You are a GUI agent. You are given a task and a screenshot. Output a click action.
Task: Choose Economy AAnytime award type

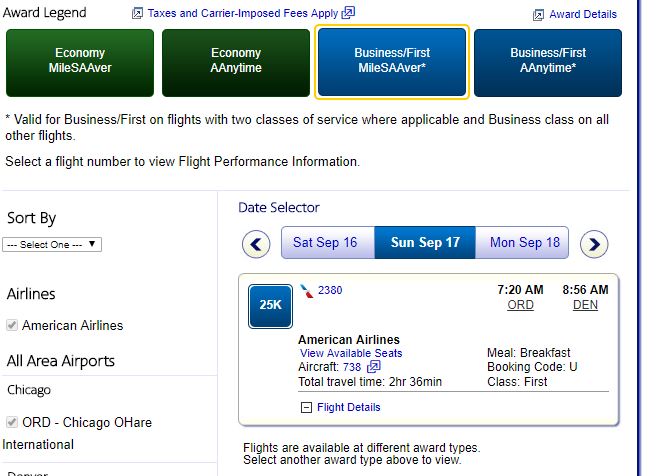coord(236,62)
